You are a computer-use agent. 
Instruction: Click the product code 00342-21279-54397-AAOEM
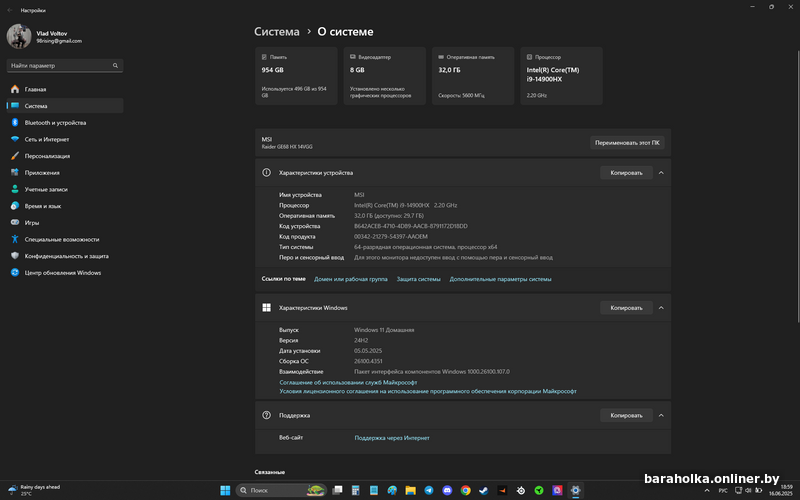pyautogui.click(x=391, y=237)
